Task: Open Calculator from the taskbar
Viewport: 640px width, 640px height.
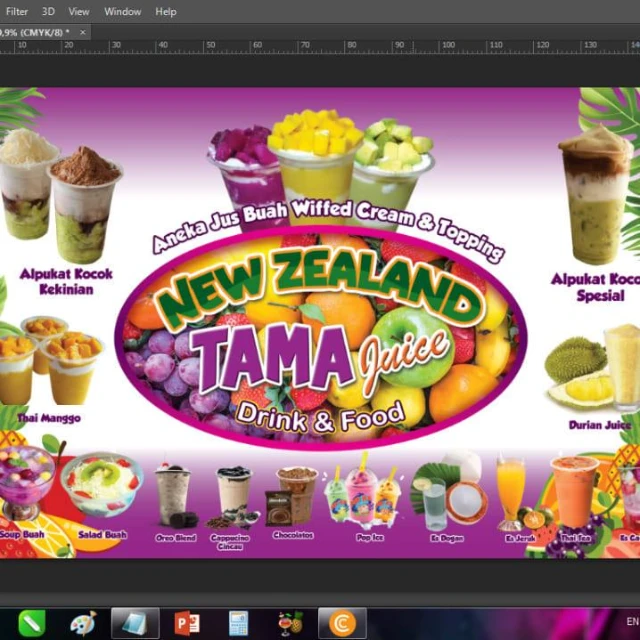Action: 238,623
